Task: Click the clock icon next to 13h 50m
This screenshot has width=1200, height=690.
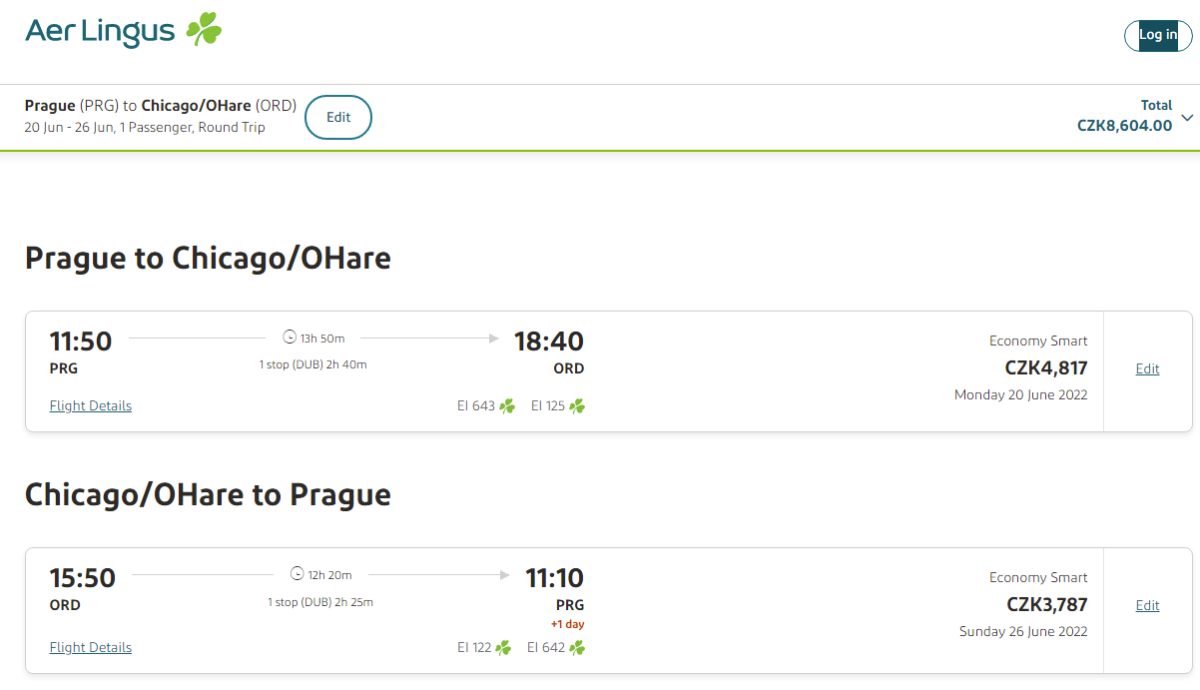Action: [x=290, y=338]
